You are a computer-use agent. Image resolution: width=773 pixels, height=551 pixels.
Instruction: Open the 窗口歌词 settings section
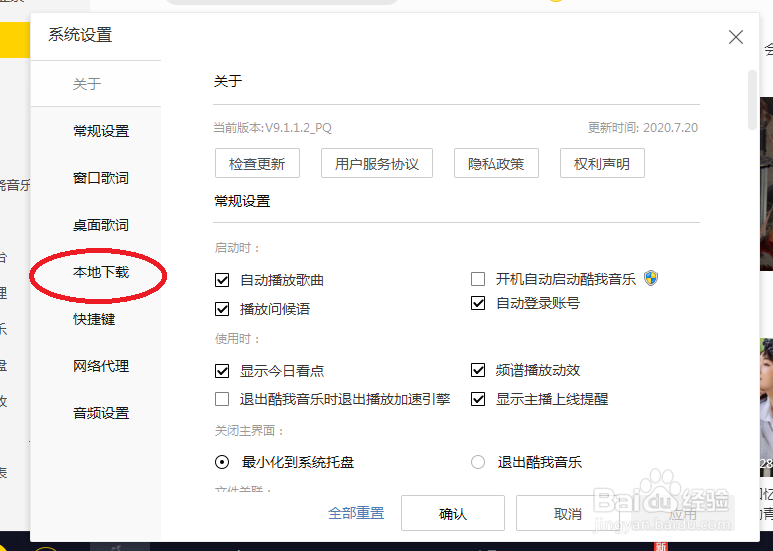pyautogui.click(x=101, y=178)
